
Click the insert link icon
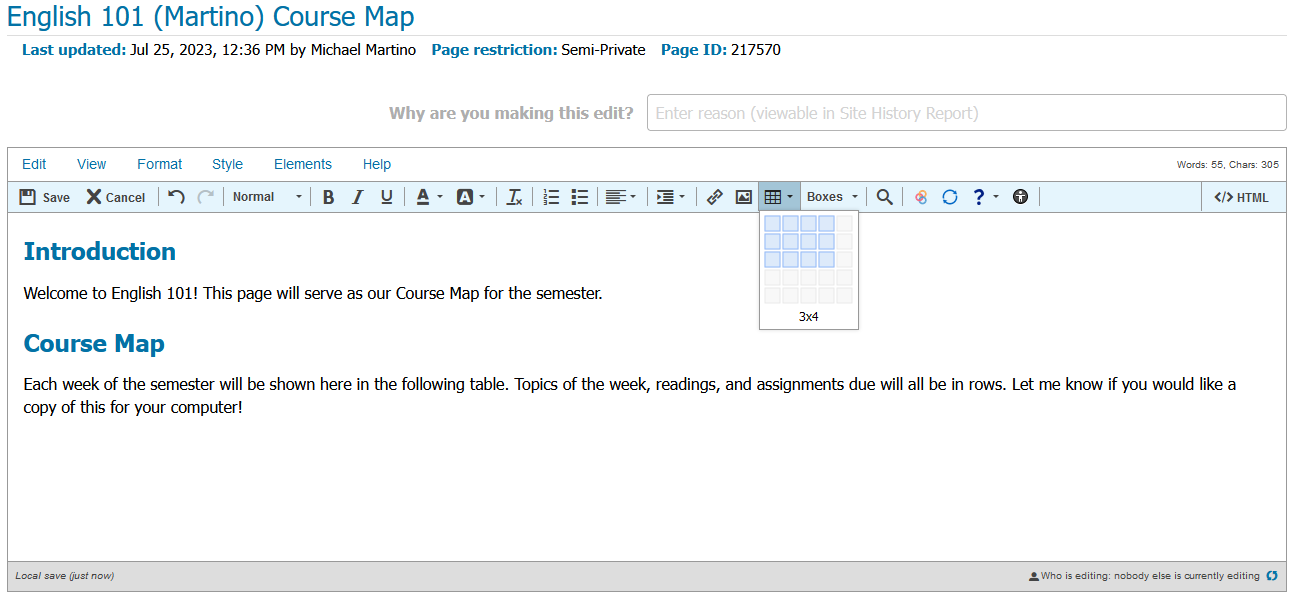pos(714,197)
